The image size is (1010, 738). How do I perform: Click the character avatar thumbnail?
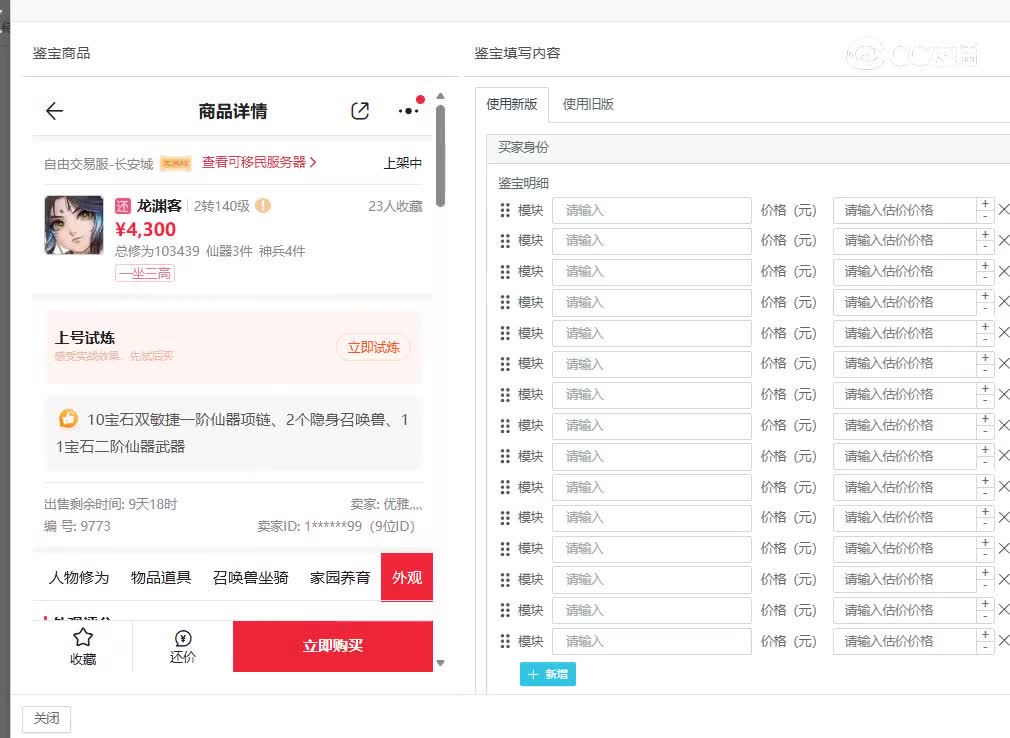[74, 225]
